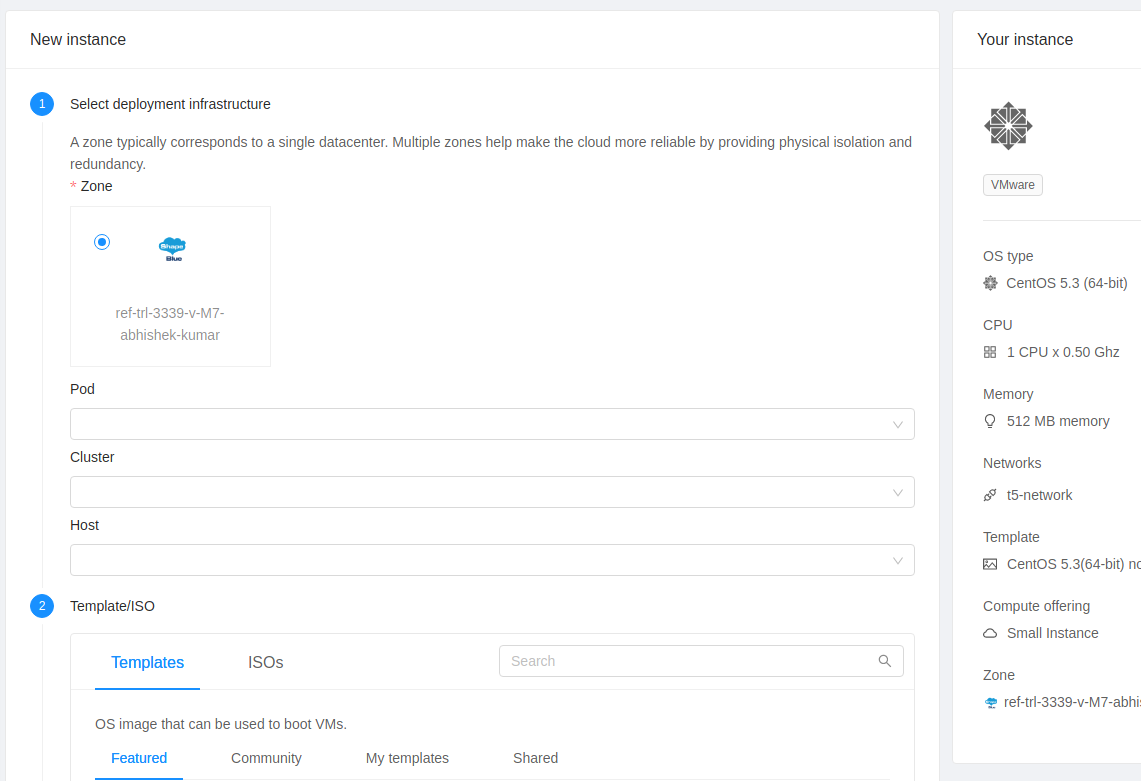Select the My templates tab
Viewport: 1141px width, 781px height.
[408, 758]
